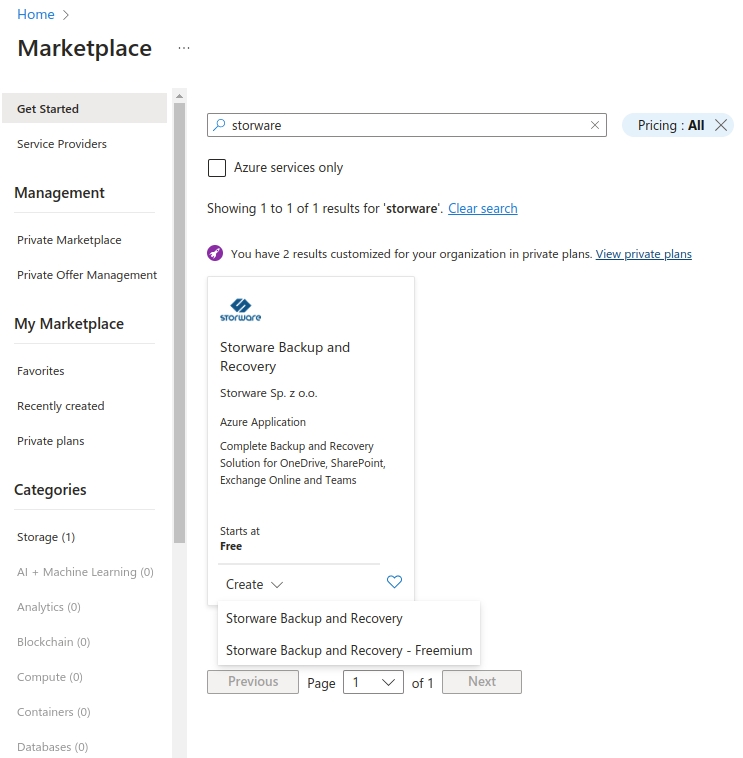
Task: Open the ellipsis menu next to Marketplace
Action: (184, 48)
